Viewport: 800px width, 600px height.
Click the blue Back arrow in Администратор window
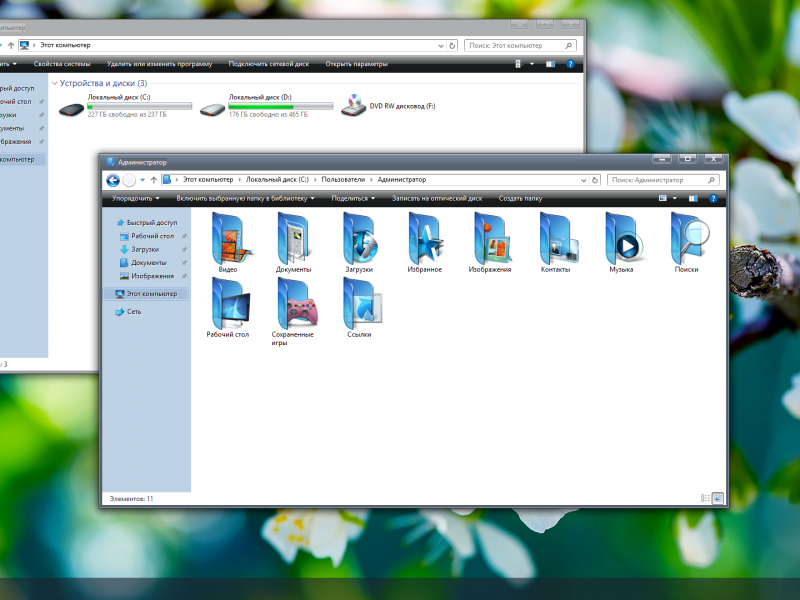point(113,180)
